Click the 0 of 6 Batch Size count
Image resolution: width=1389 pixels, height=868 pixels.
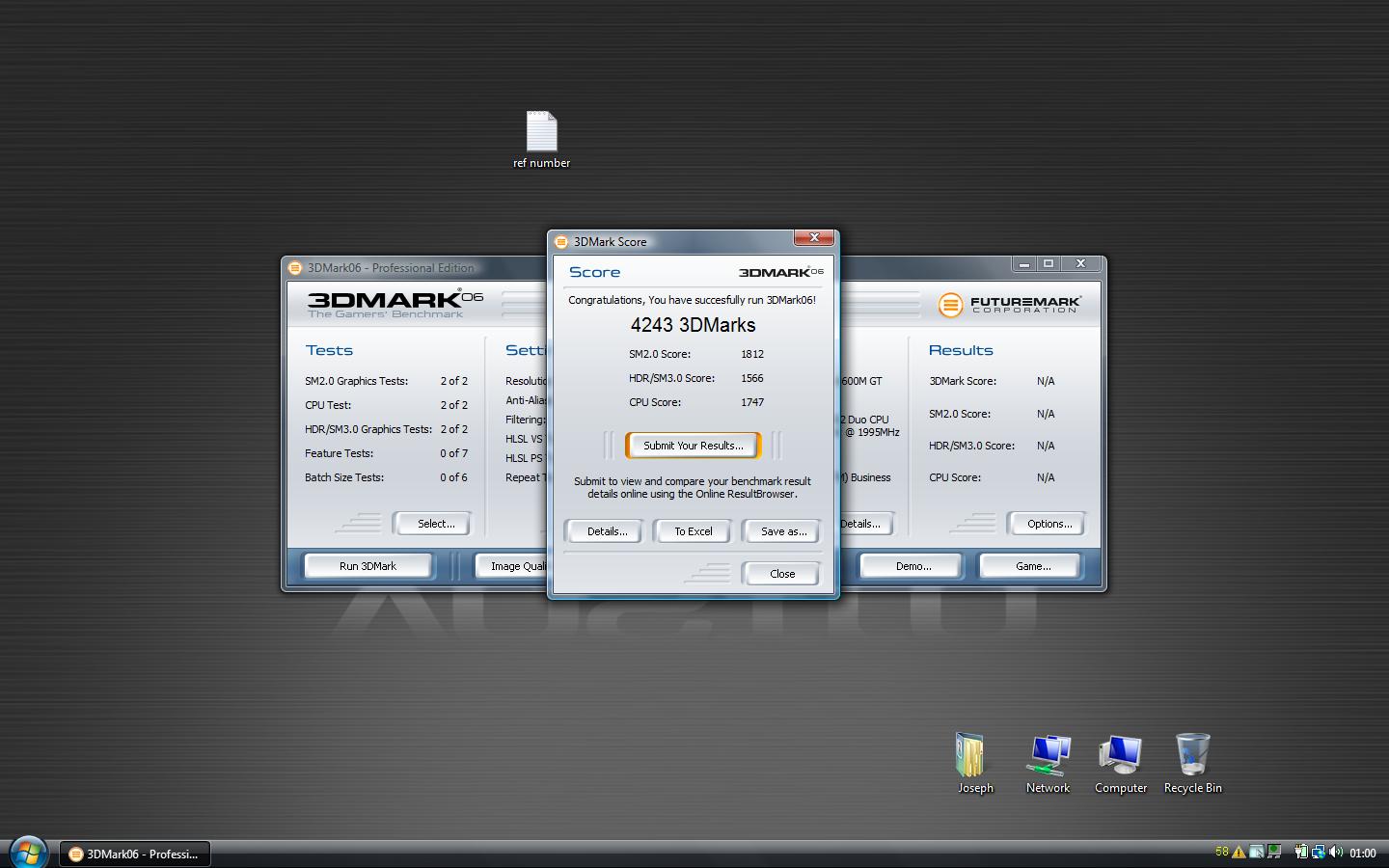point(454,477)
